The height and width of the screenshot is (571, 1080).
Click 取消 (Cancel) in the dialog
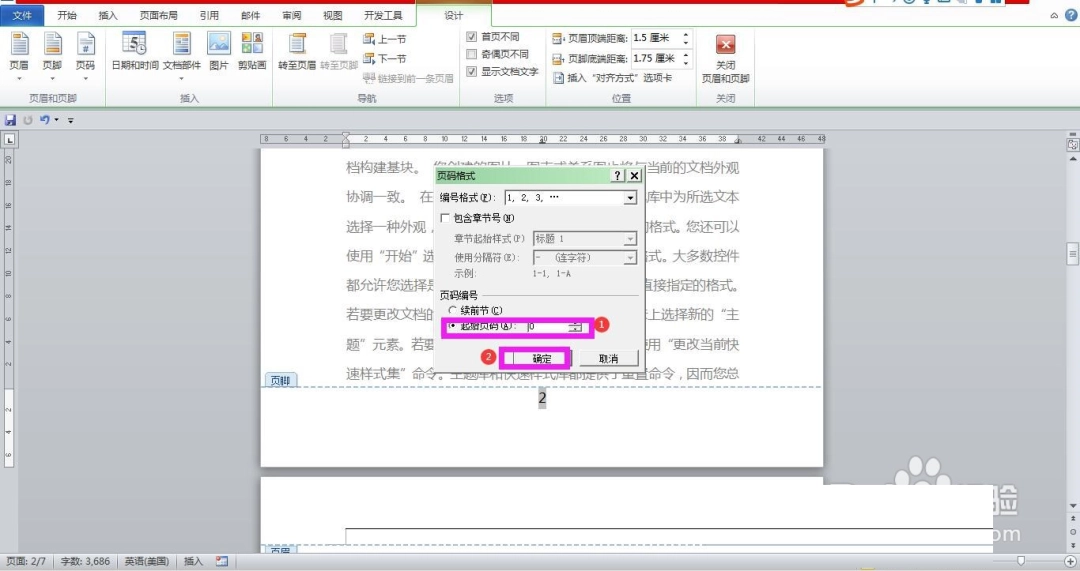[x=608, y=358]
